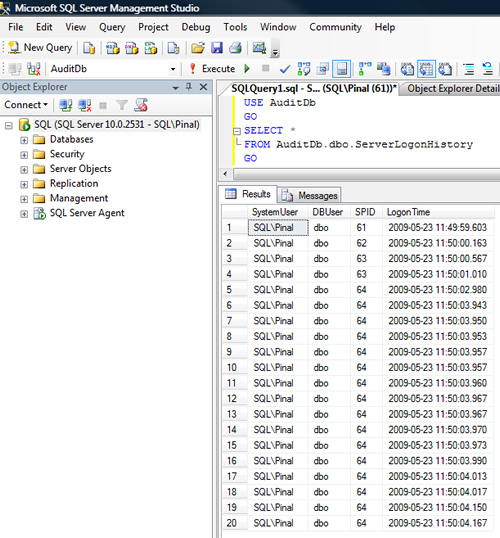The width and height of the screenshot is (500, 538).
Task: Open the AuditDb database dropdown
Action: [x=173, y=69]
